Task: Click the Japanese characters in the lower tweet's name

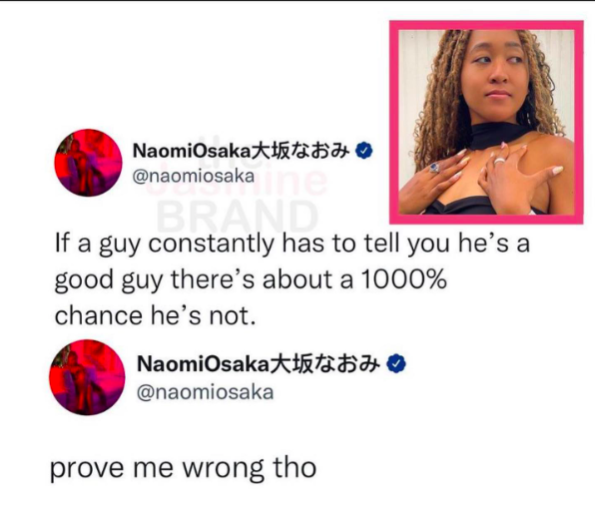Action: pos(325,364)
